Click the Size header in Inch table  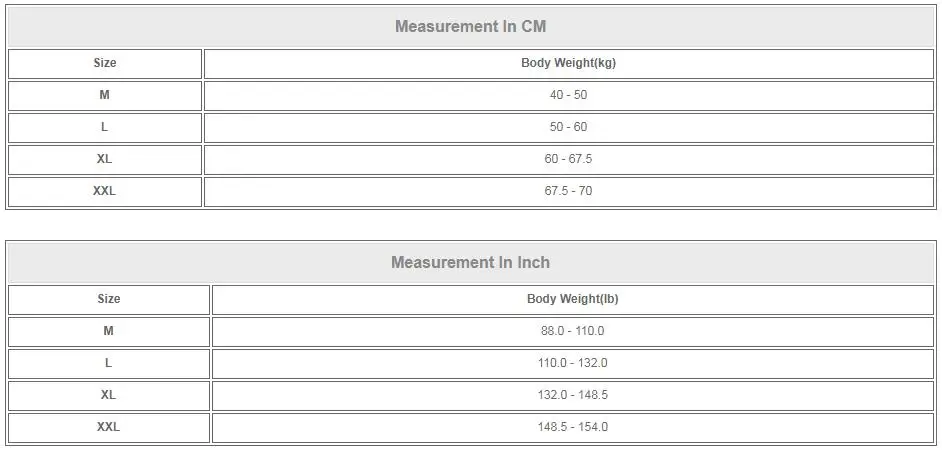pyautogui.click(x=109, y=300)
